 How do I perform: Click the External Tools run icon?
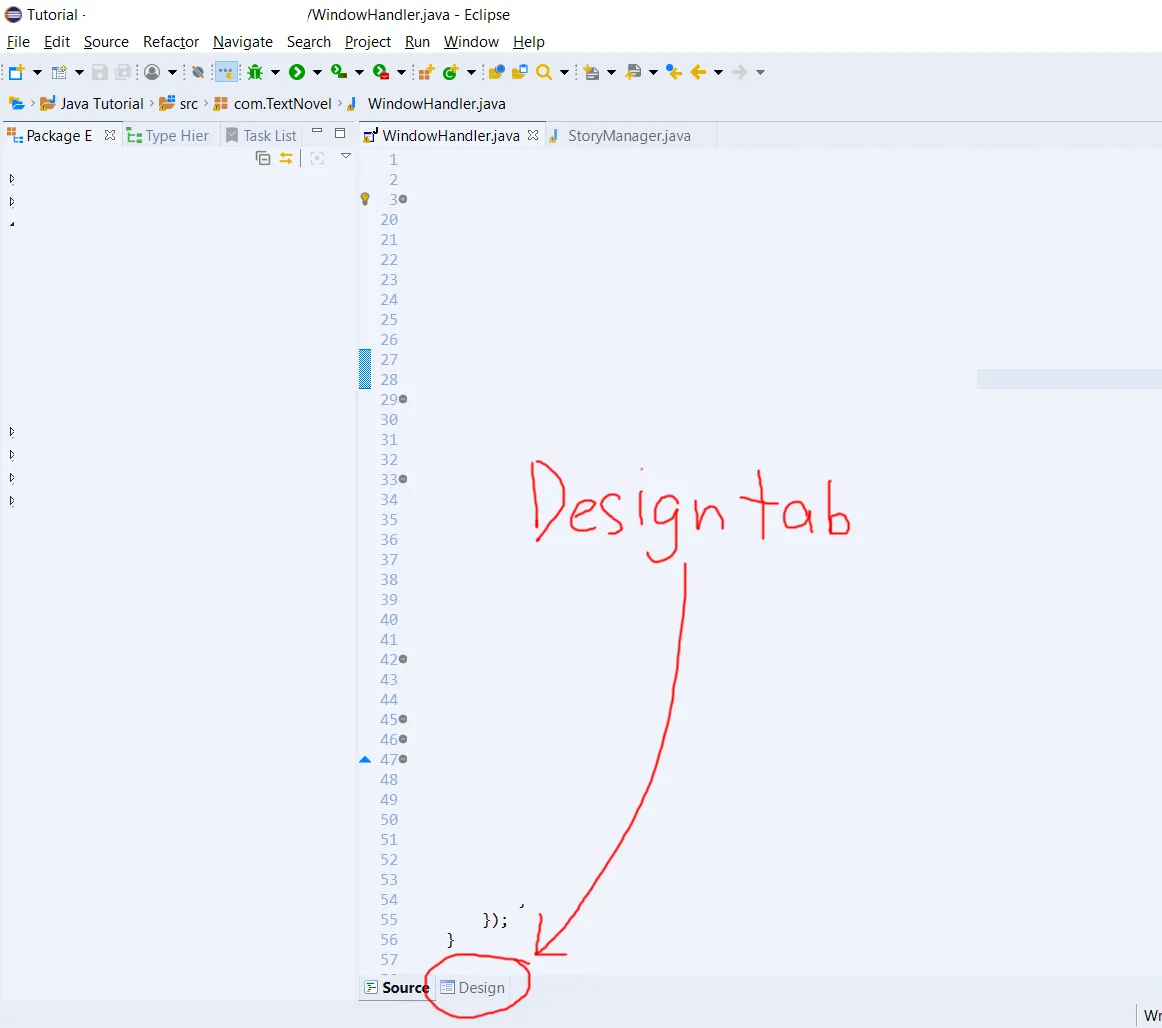point(381,72)
